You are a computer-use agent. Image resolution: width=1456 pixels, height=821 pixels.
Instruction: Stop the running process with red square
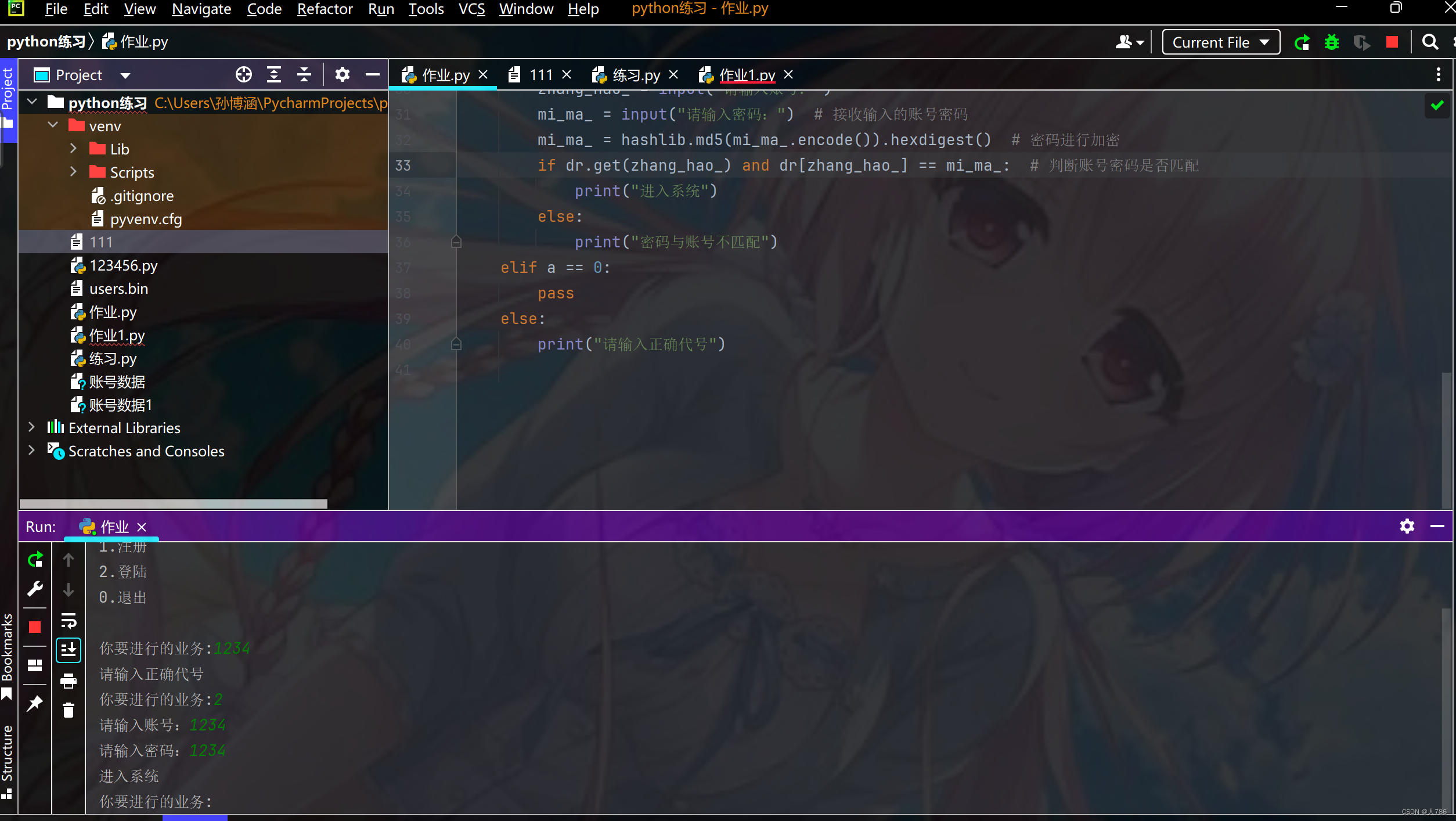(x=35, y=626)
